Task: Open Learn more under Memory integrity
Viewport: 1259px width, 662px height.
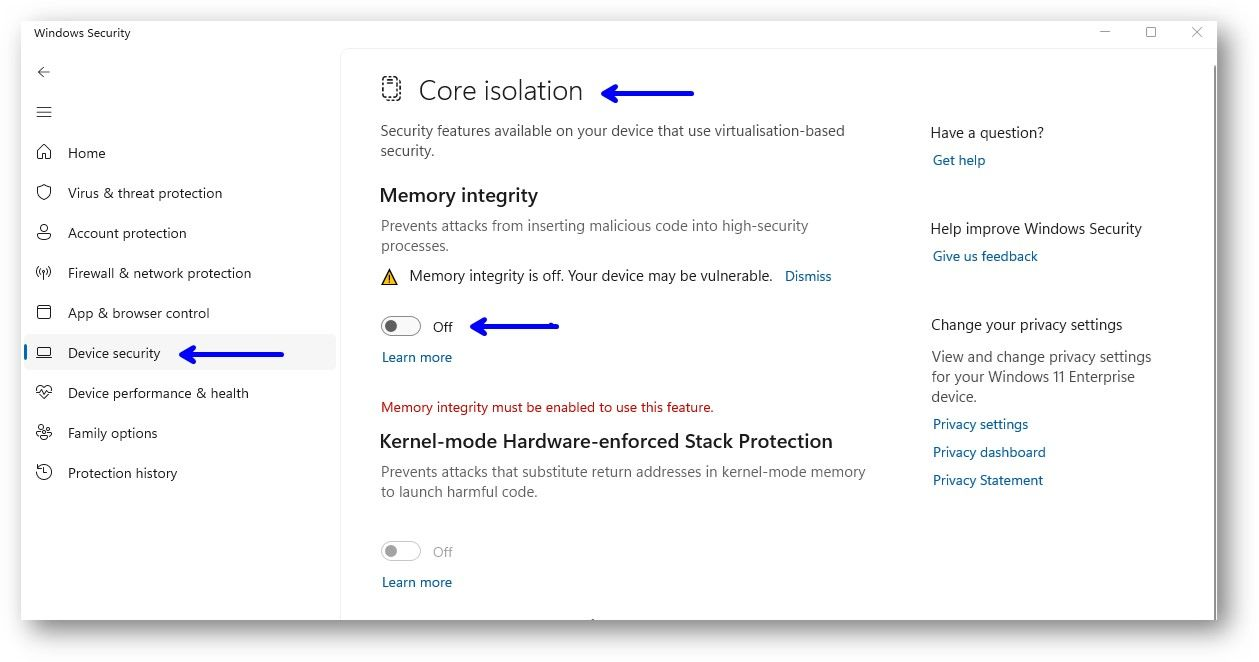Action: pos(416,357)
